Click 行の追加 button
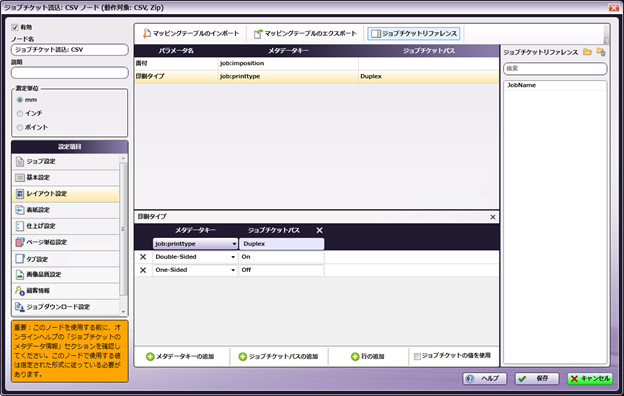 point(368,357)
